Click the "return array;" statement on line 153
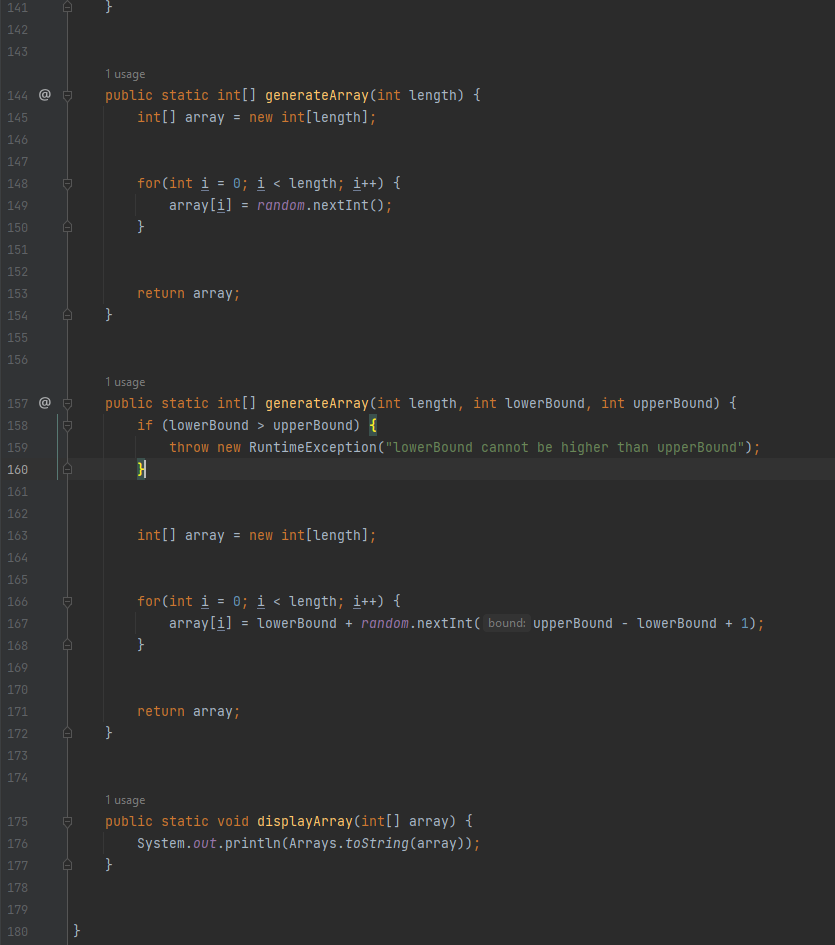 coord(189,294)
